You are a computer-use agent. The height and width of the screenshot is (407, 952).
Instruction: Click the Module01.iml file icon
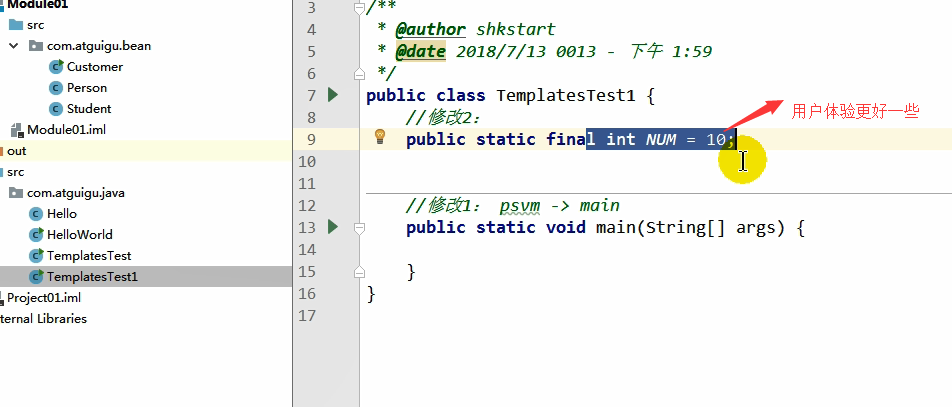point(16,130)
